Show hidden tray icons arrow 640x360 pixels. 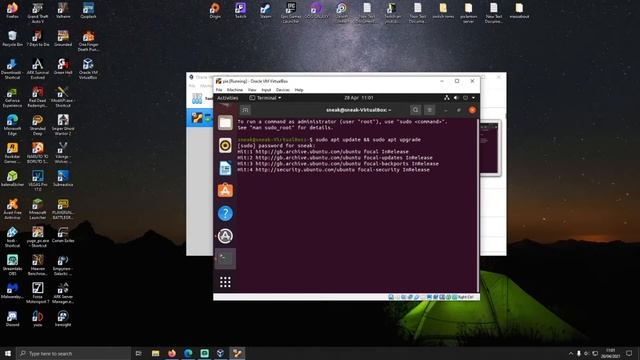[571, 353]
